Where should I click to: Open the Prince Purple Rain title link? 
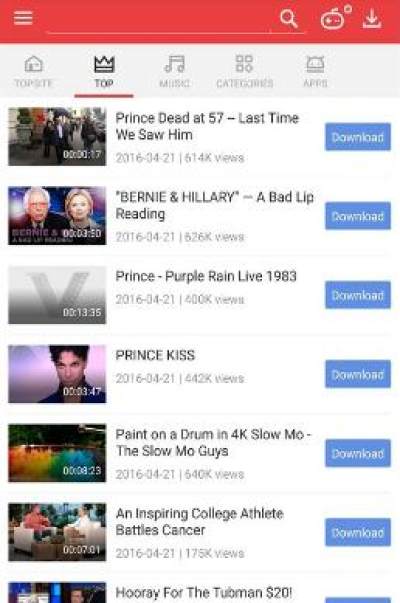click(x=206, y=276)
